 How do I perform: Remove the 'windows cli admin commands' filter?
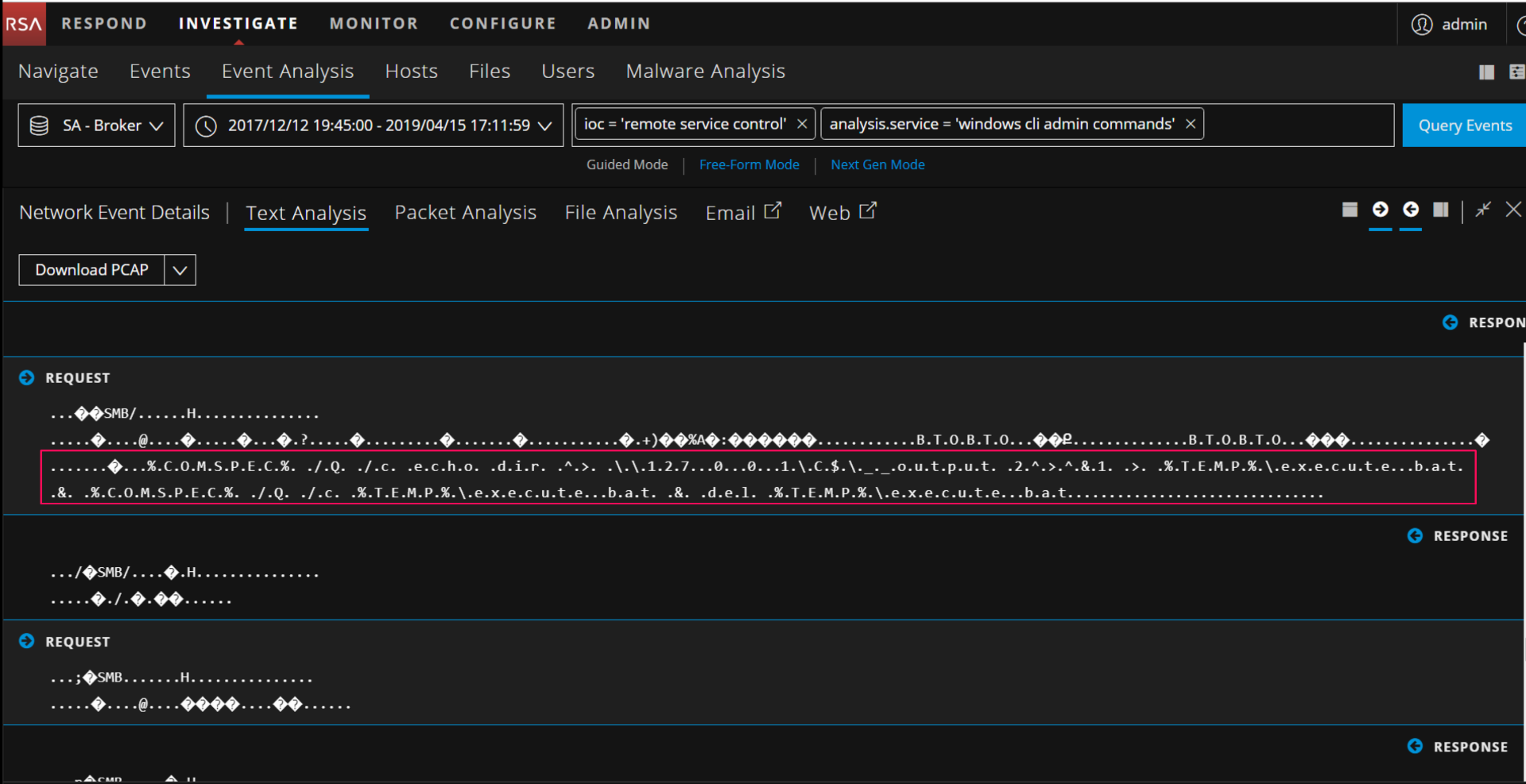(1190, 124)
